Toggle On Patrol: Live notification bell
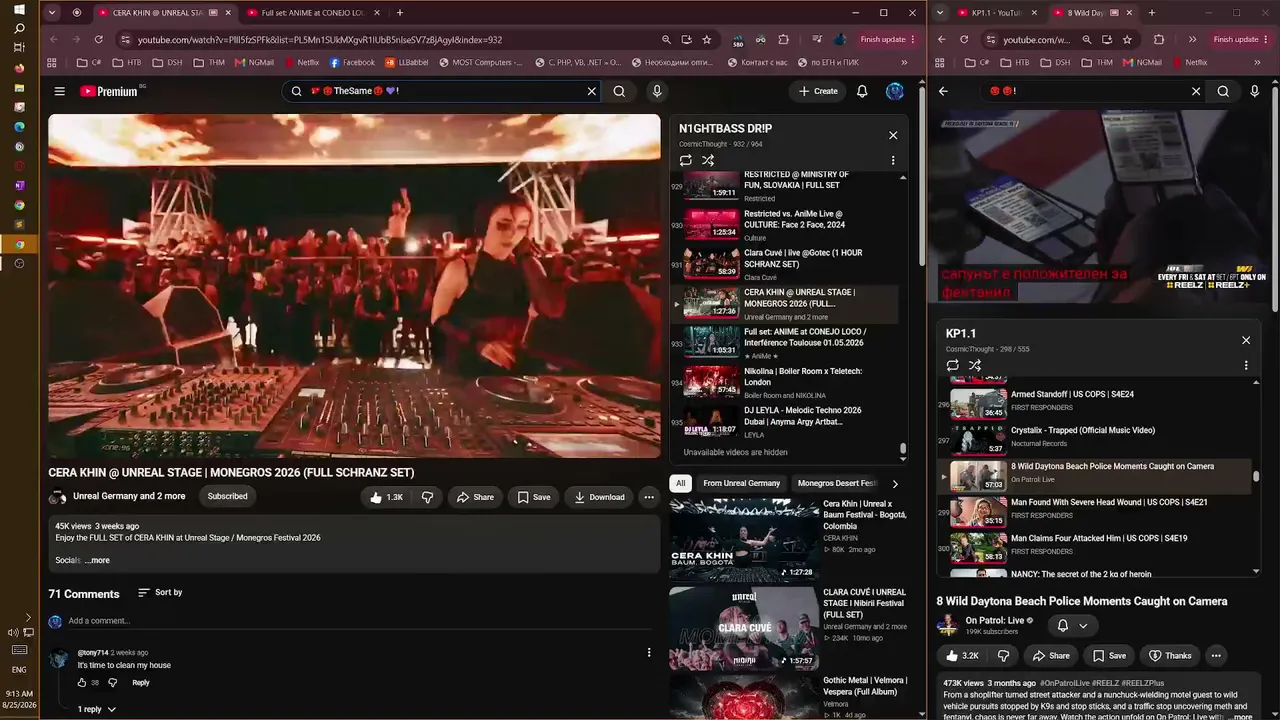 pyautogui.click(x=1072, y=625)
